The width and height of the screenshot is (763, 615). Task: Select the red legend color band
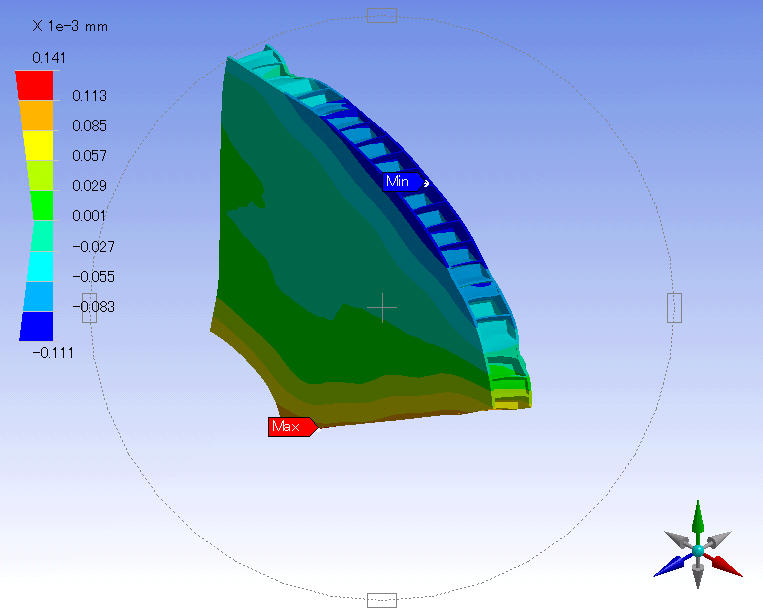click(x=35, y=86)
